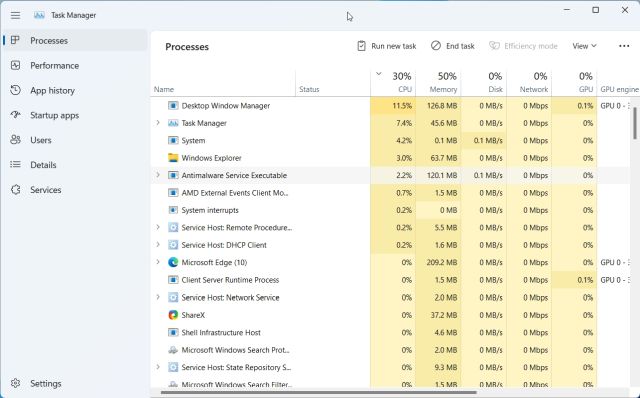
Task: Switch to the Performance page
Action: pos(75,65)
